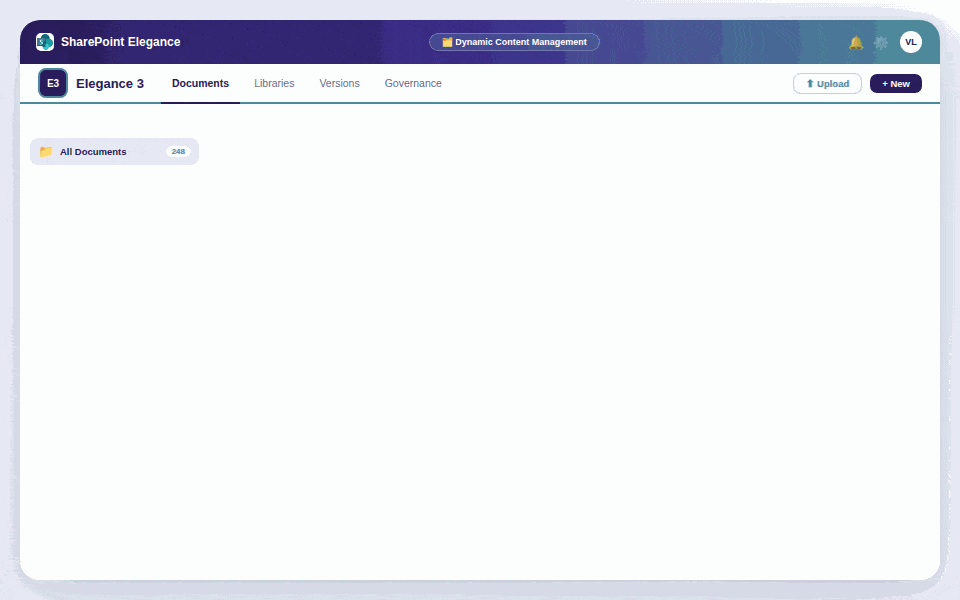Image resolution: width=960 pixels, height=600 pixels.
Task: Click the + New button
Action: click(895, 83)
